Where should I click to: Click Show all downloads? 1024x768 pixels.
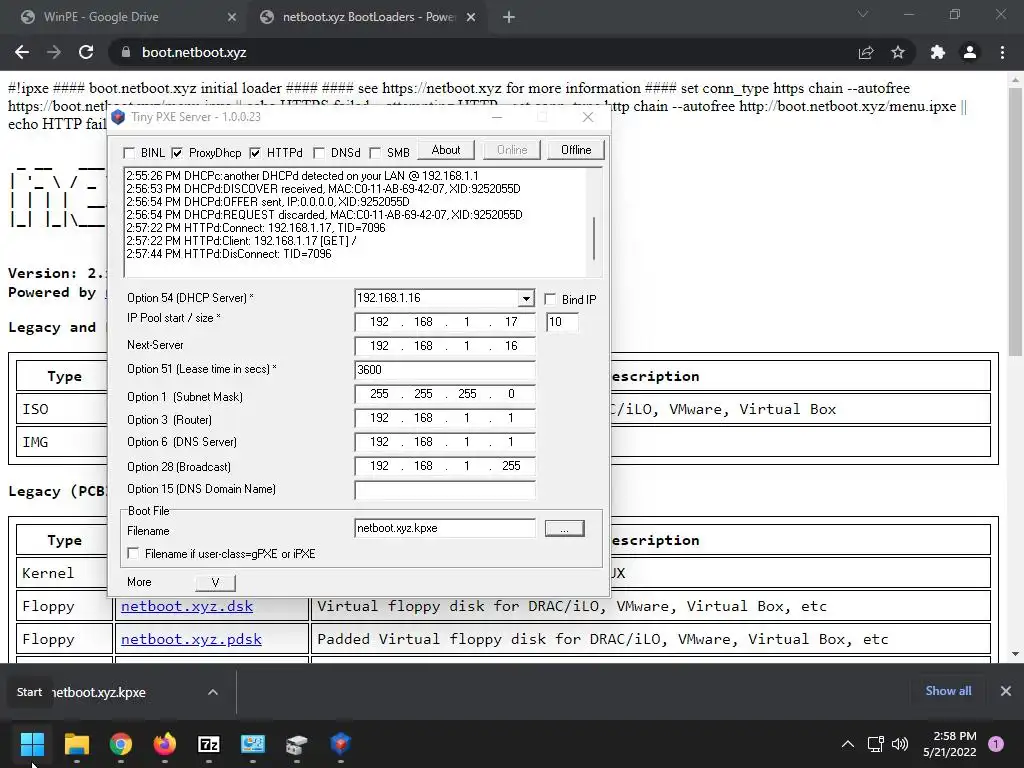948,691
